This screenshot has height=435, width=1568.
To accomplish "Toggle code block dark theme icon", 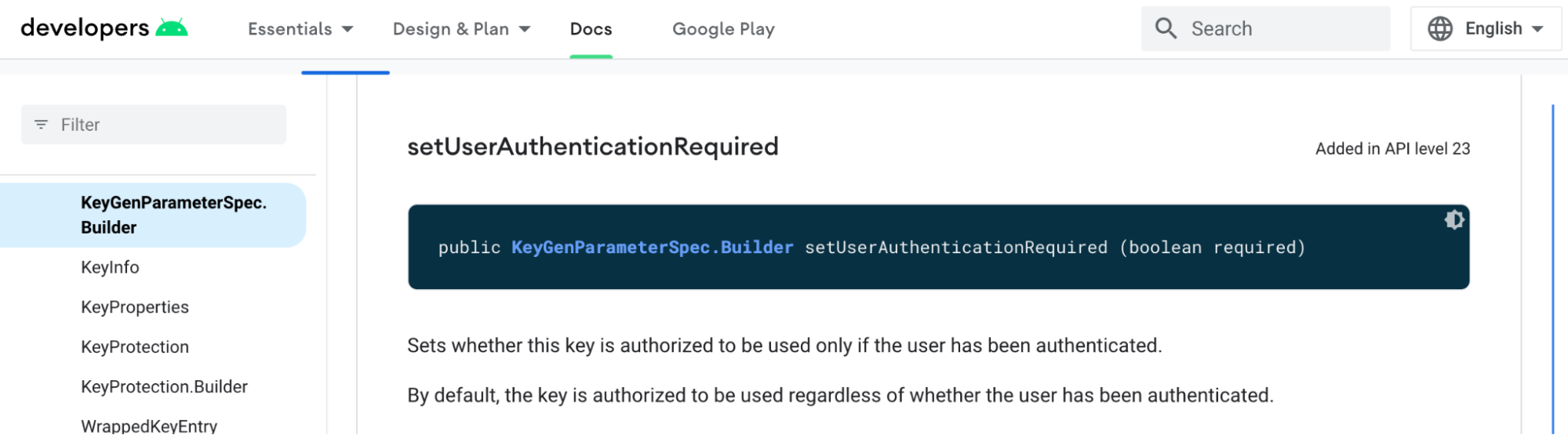I will [x=1453, y=219].
